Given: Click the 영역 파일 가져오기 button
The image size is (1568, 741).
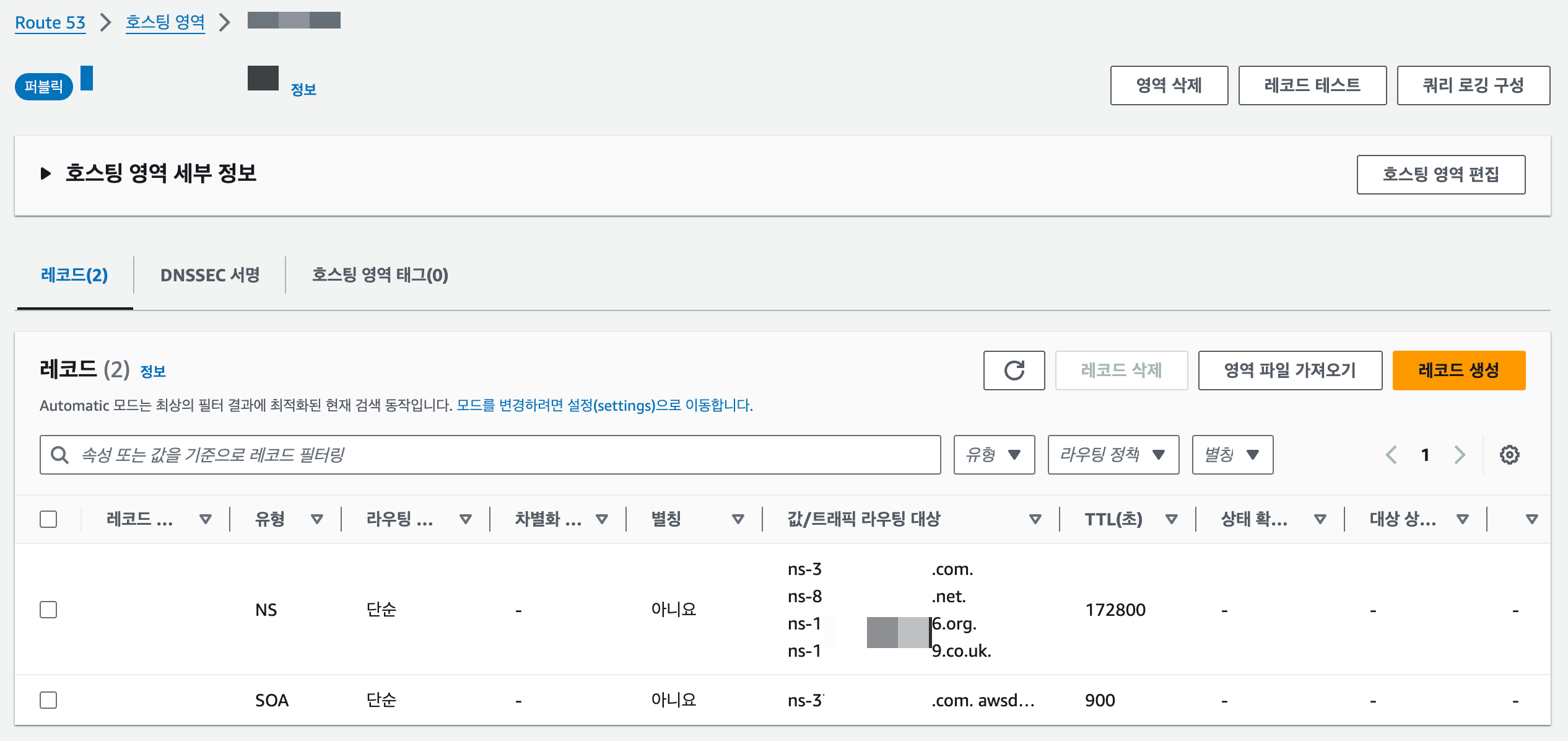Looking at the screenshot, I should pyautogui.click(x=1290, y=370).
